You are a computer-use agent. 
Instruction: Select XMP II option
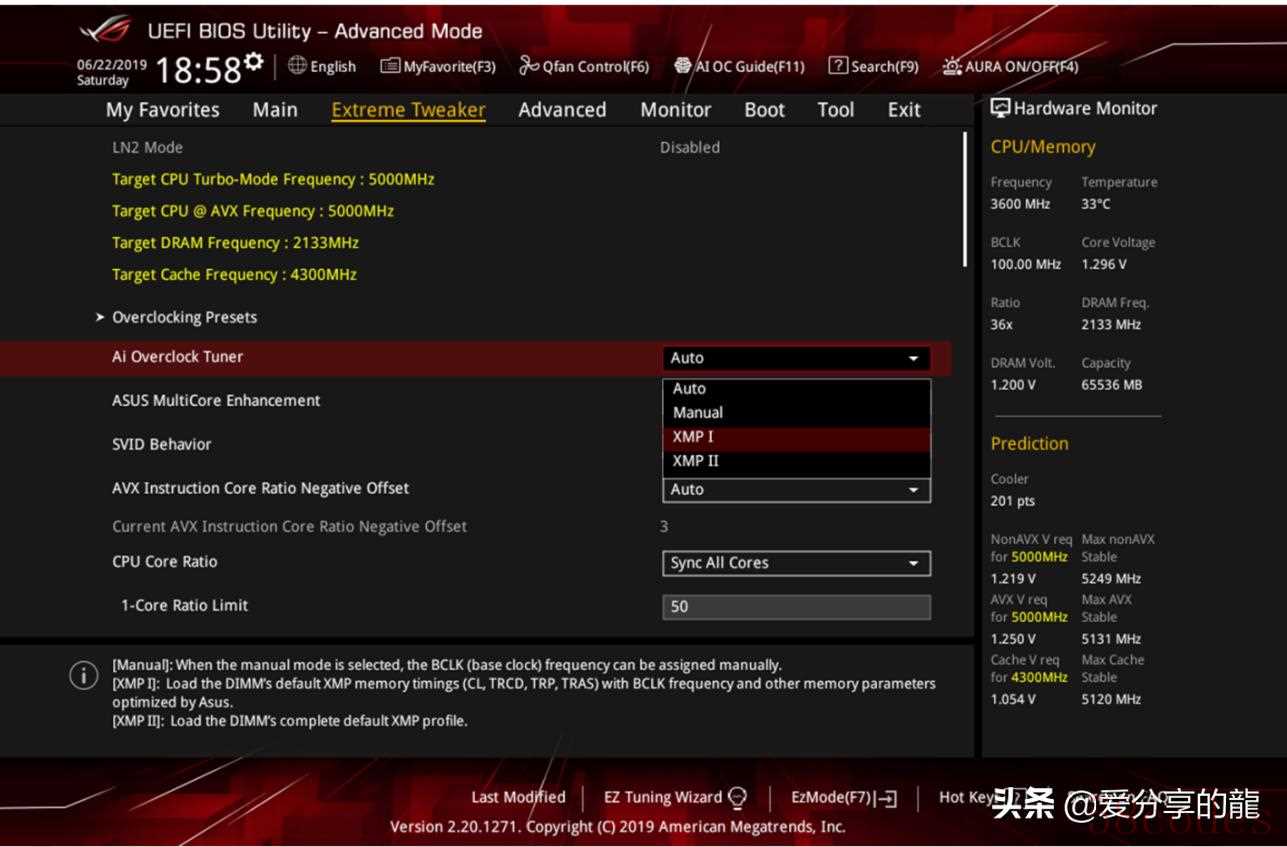point(796,461)
